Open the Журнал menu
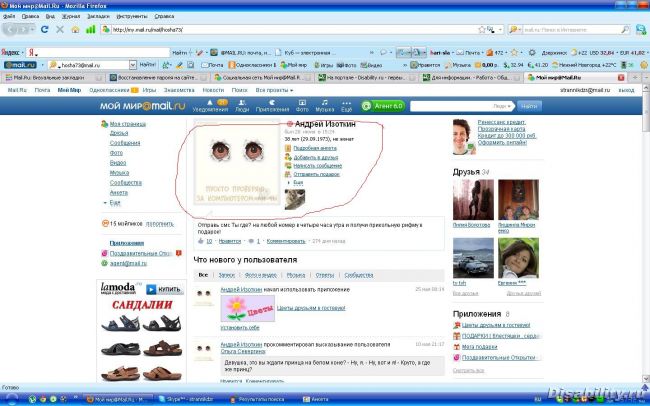 click(71, 16)
